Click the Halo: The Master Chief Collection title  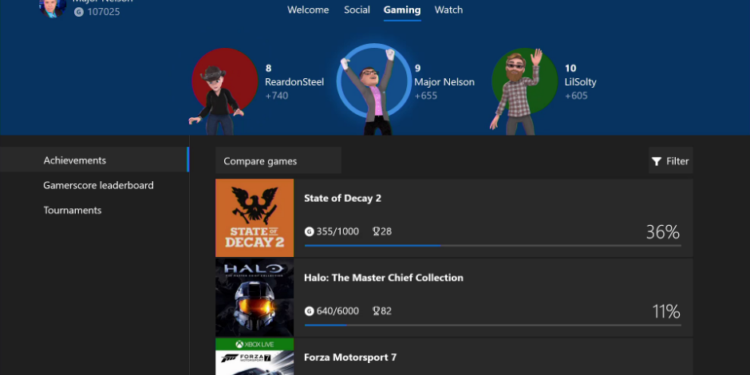[x=384, y=278]
